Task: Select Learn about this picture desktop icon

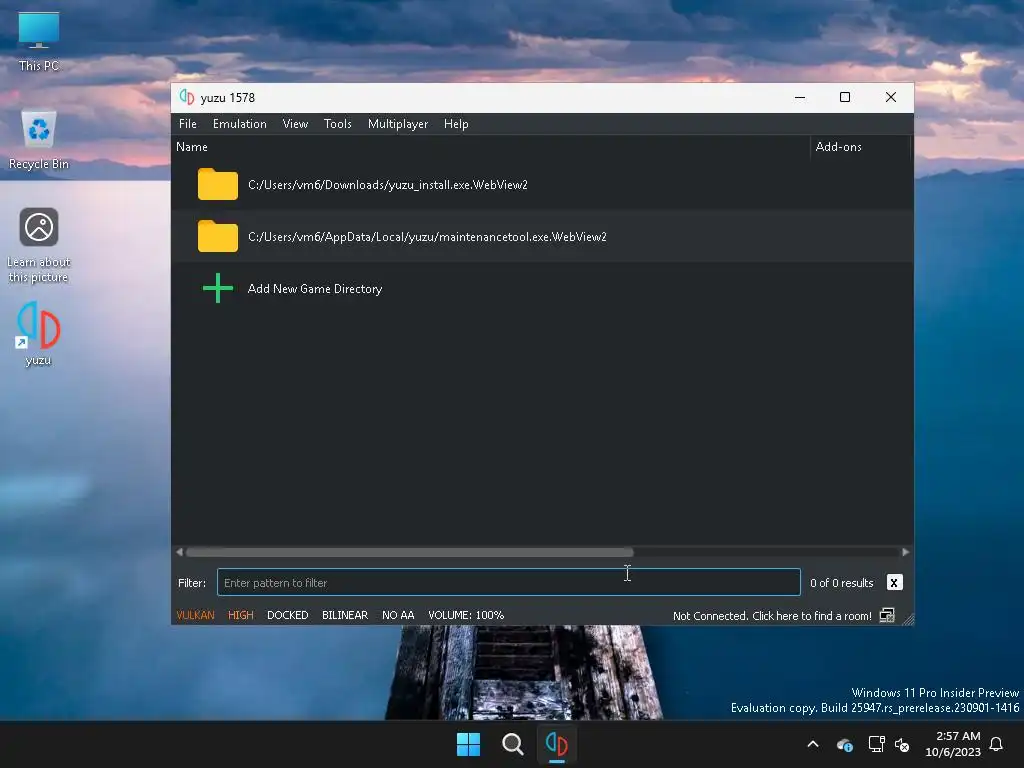Action: pyautogui.click(x=39, y=246)
